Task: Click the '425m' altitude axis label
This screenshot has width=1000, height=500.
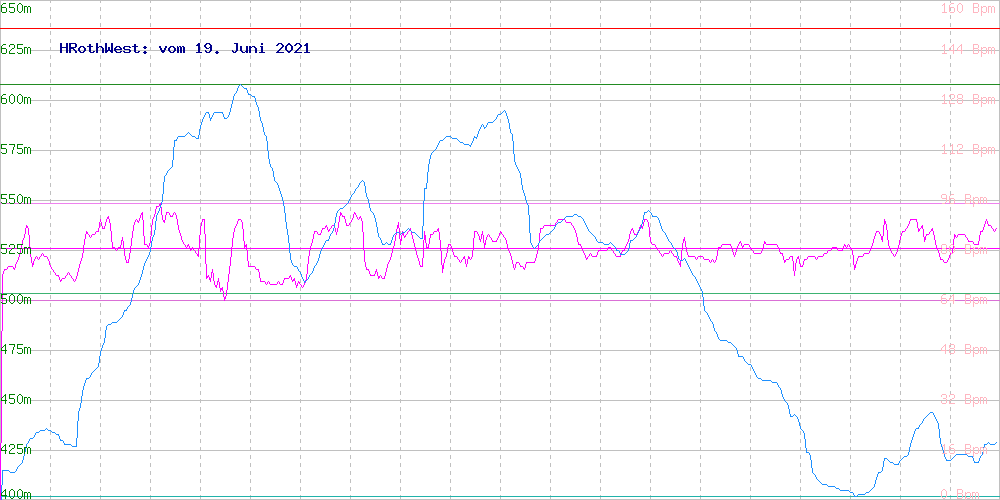Action: click(16, 450)
